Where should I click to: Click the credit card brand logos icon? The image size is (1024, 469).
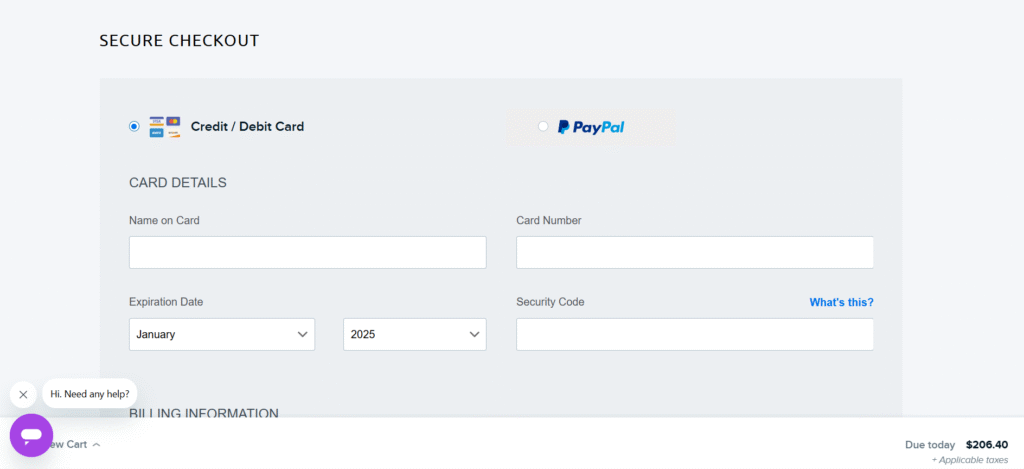165,127
